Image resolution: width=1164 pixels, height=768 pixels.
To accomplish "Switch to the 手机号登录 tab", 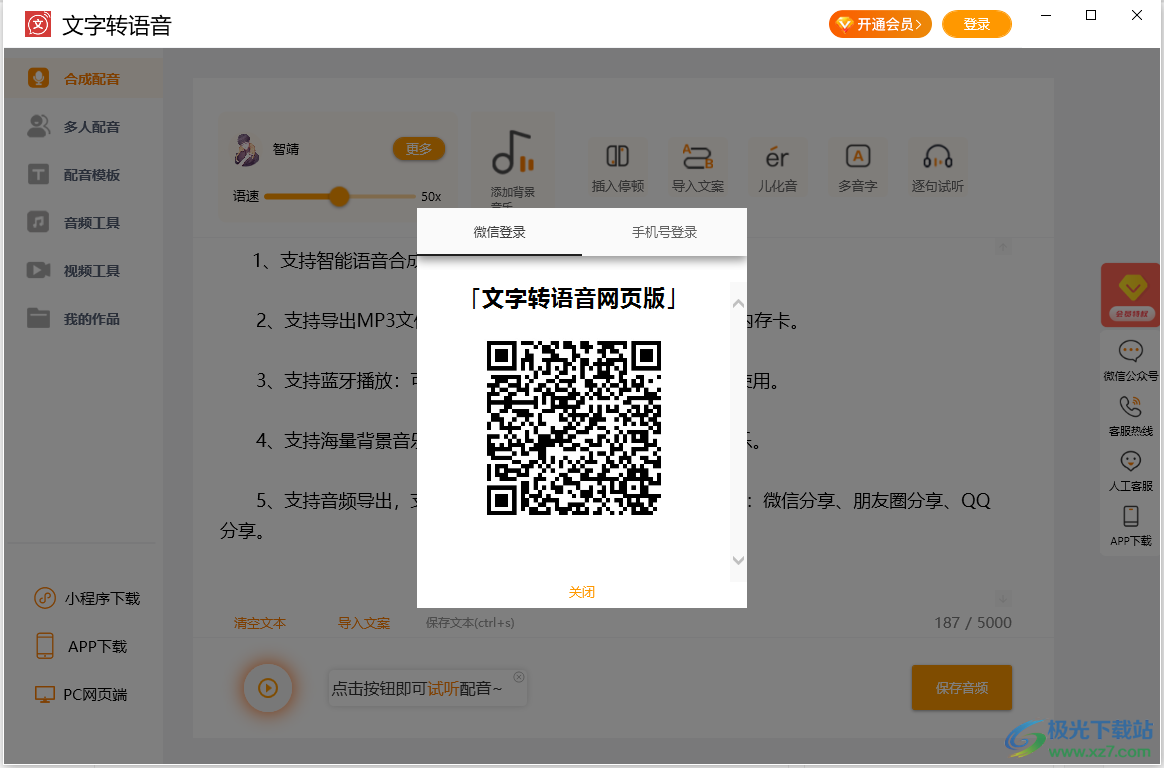I will [664, 232].
